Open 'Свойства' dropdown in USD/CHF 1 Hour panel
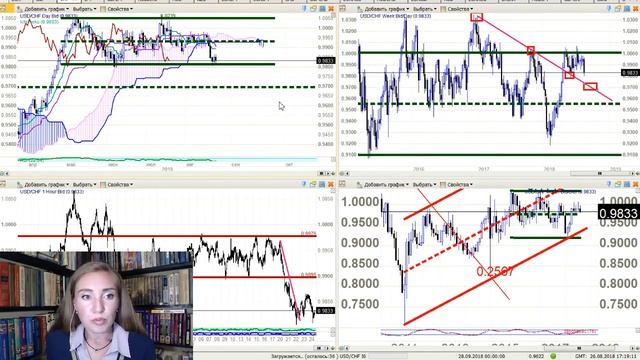This screenshot has height=360, width=640. pos(117,184)
